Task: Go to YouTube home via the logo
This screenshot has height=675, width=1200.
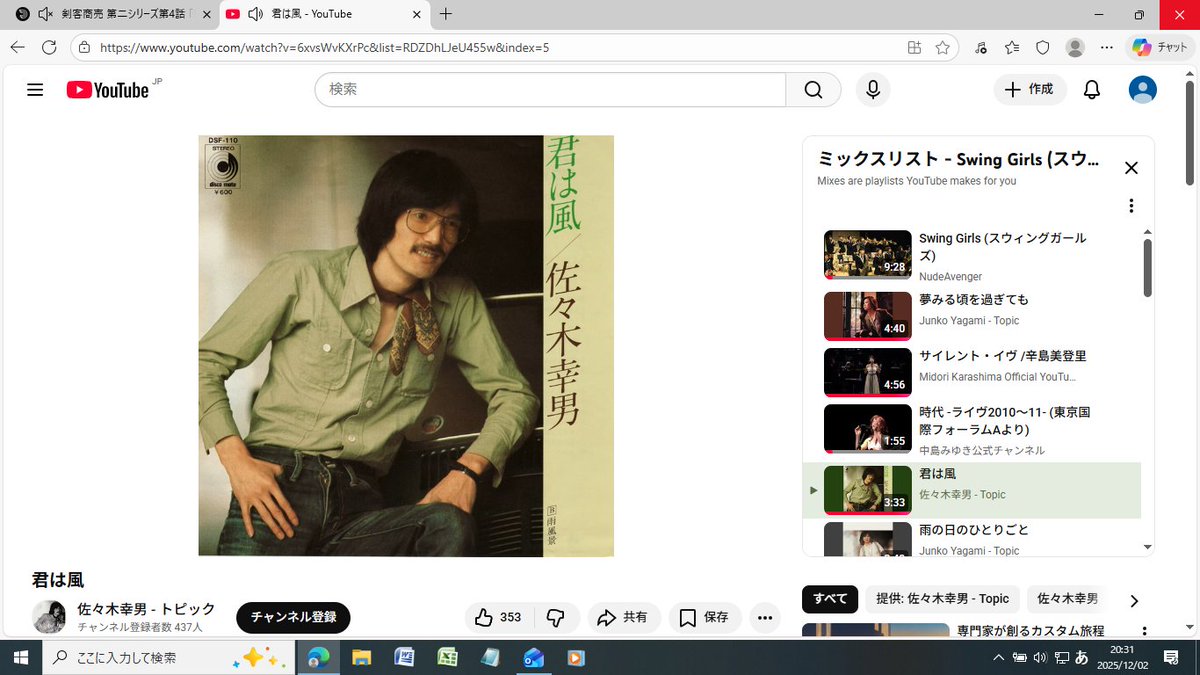Action: tap(108, 90)
